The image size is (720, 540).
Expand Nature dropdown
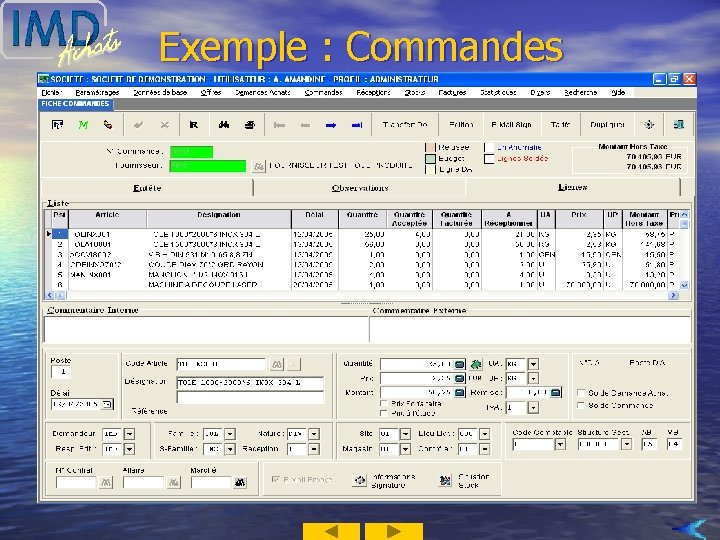pos(314,434)
